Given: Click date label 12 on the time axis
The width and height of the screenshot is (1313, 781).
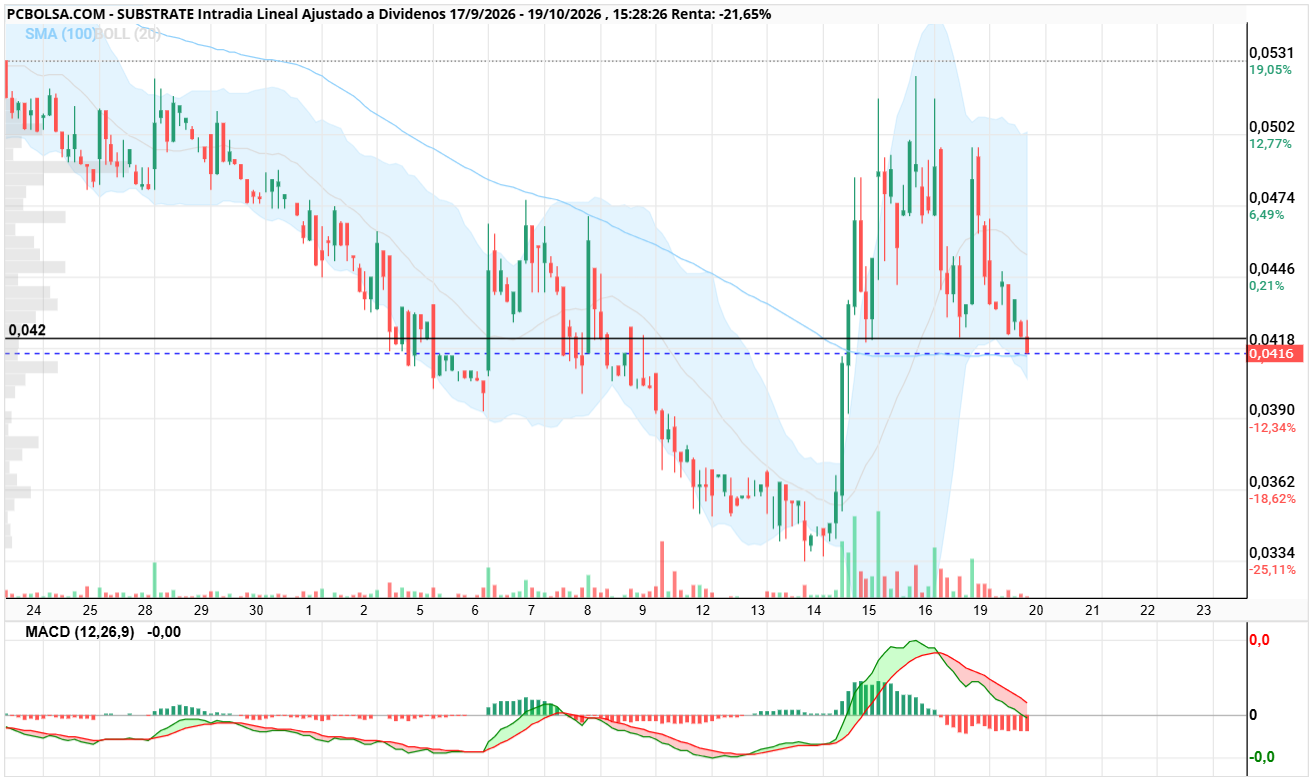Looking at the screenshot, I should coord(703,610).
